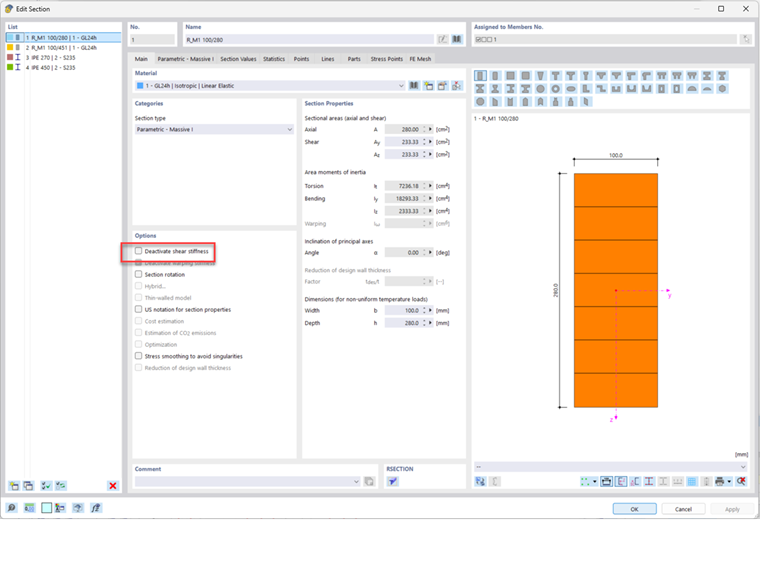Select the Z-shaped section icon
Viewport: 760px width, 570px height.
click(601, 89)
